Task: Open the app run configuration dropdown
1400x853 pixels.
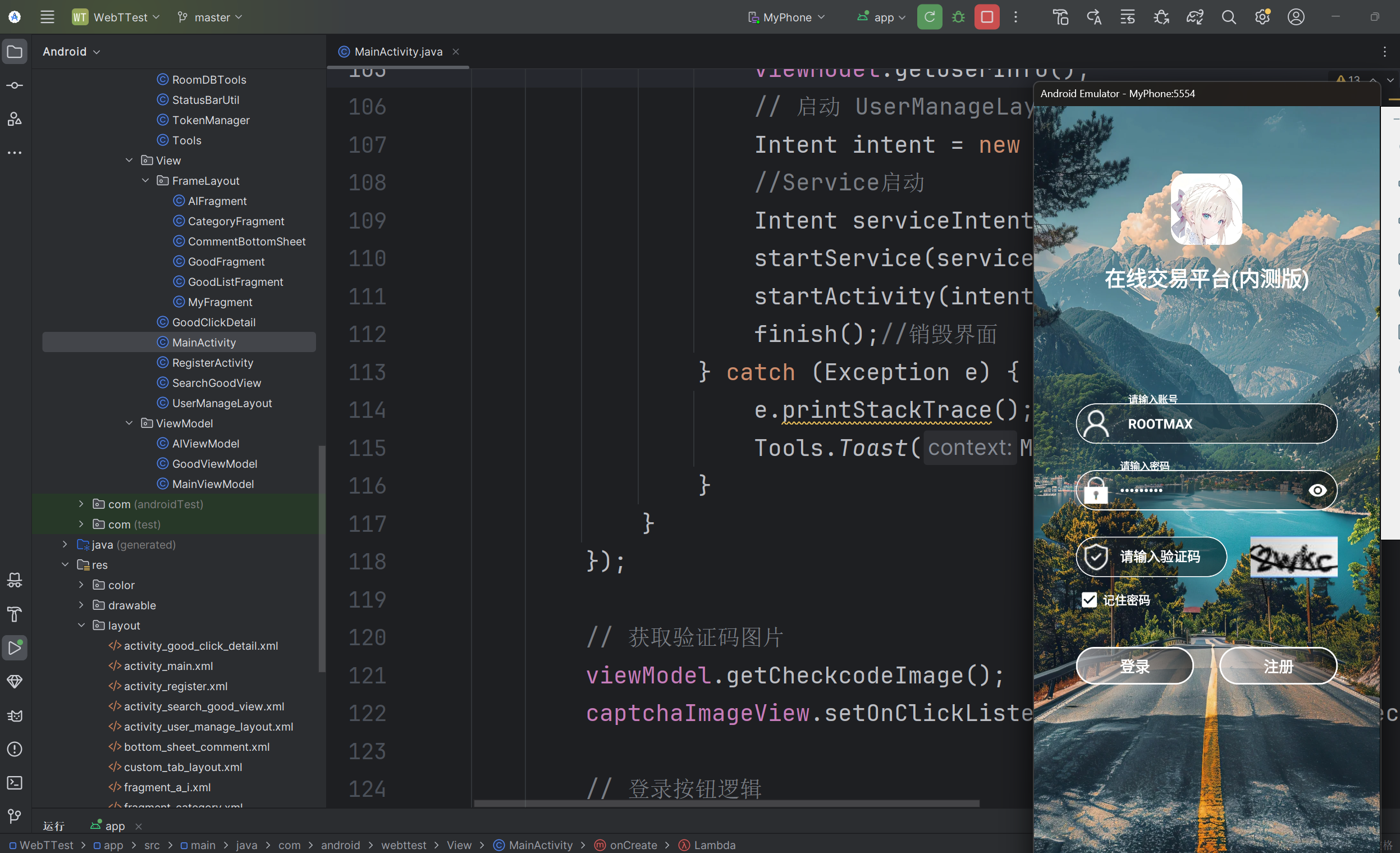Action: click(x=882, y=17)
